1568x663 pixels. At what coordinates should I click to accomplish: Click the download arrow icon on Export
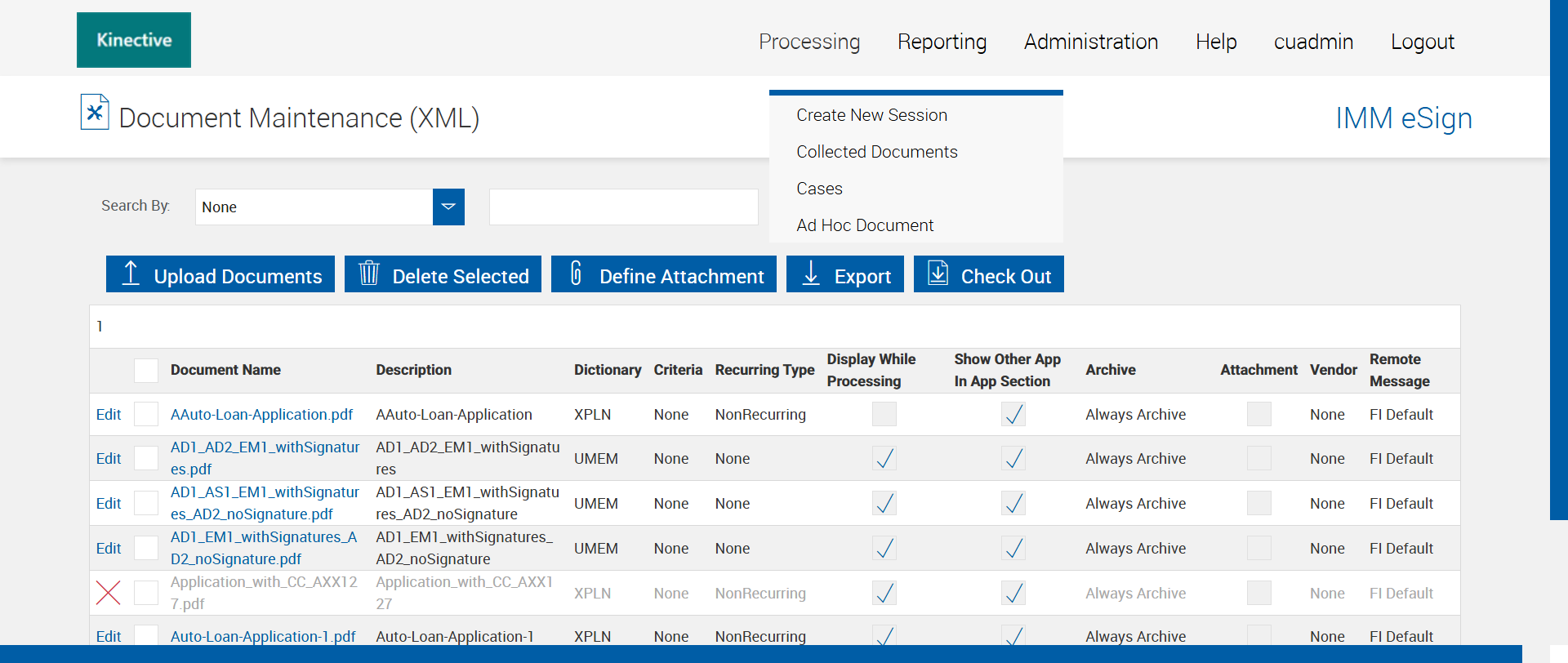coord(811,274)
